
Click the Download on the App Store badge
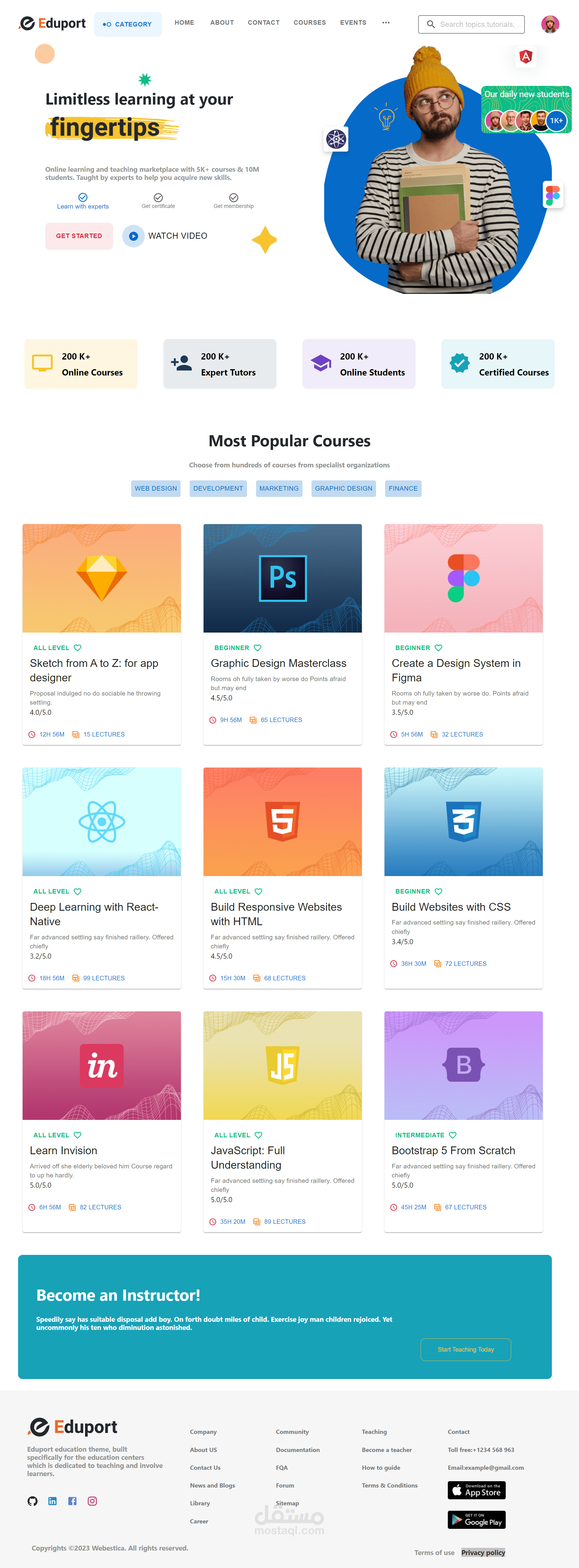477,1490
